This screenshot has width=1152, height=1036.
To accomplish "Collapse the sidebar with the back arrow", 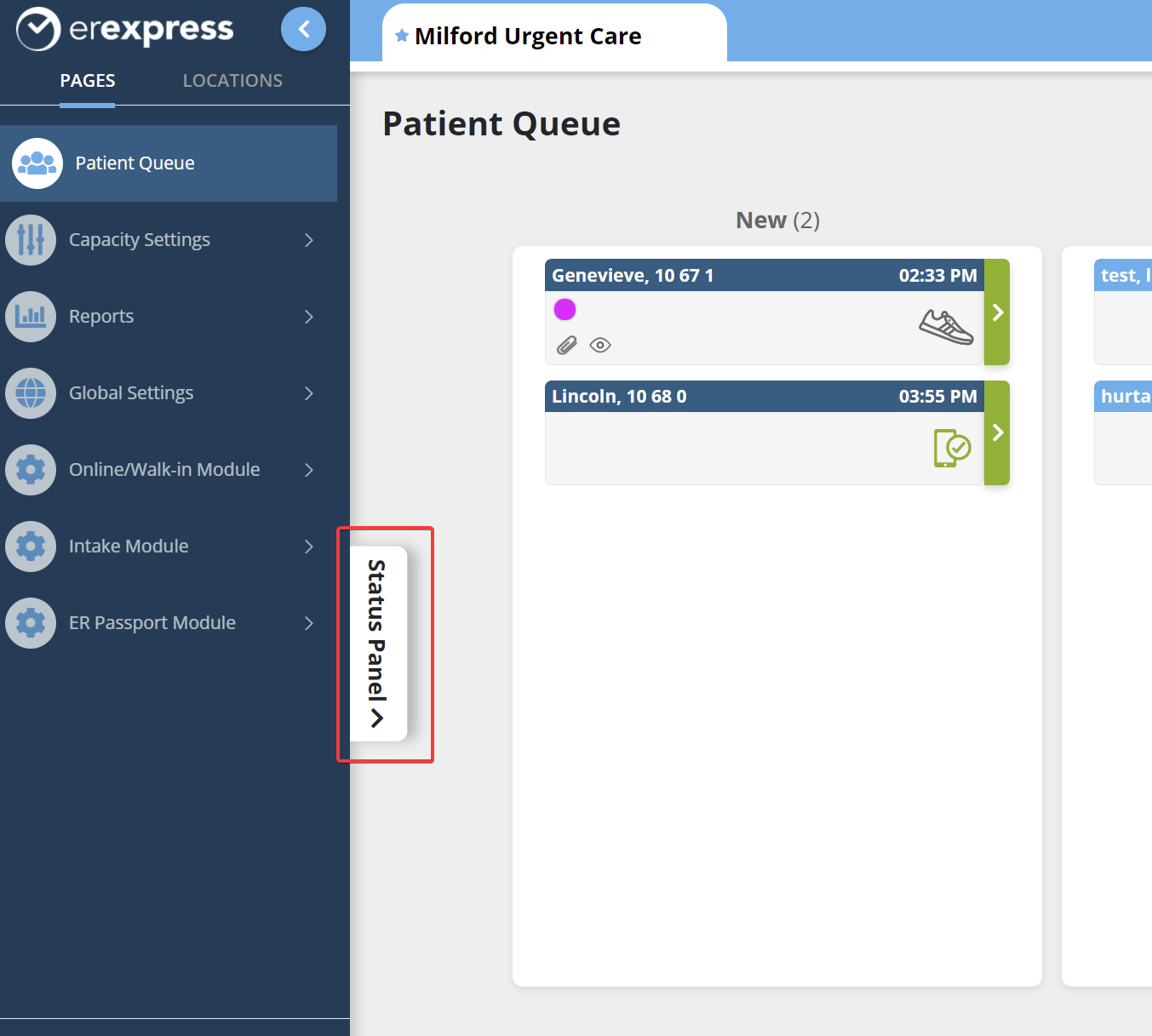I will tap(303, 29).
